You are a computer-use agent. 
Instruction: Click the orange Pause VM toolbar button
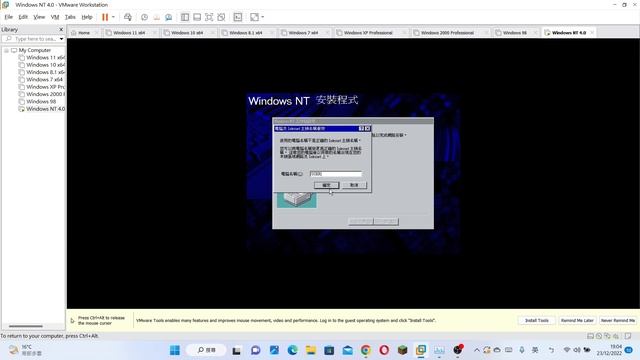pyautogui.click(x=105, y=17)
